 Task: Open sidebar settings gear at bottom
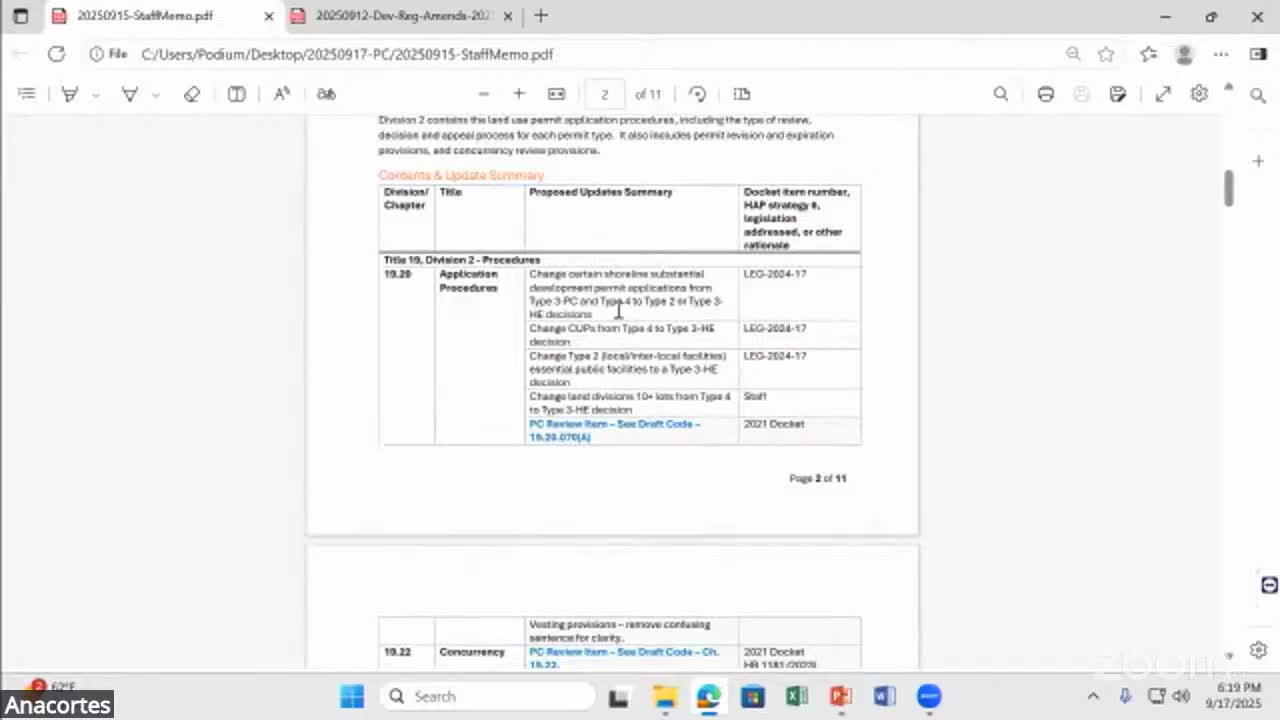click(x=1259, y=650)
